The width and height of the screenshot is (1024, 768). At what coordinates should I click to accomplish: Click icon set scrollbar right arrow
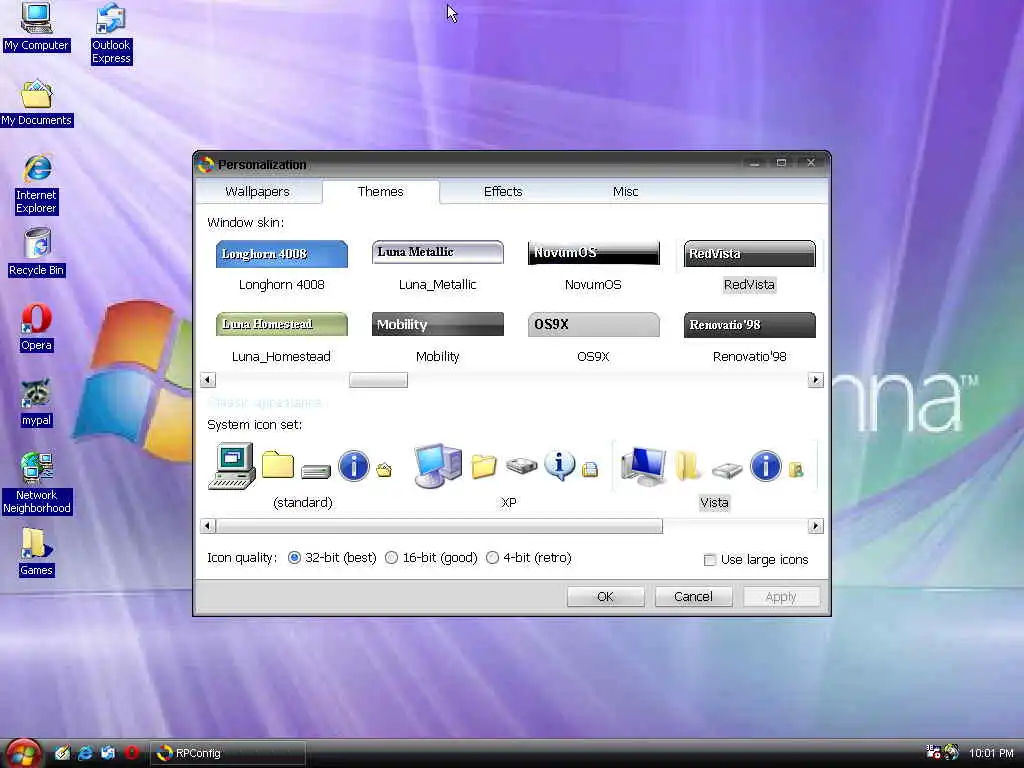[x=815, y=526]
